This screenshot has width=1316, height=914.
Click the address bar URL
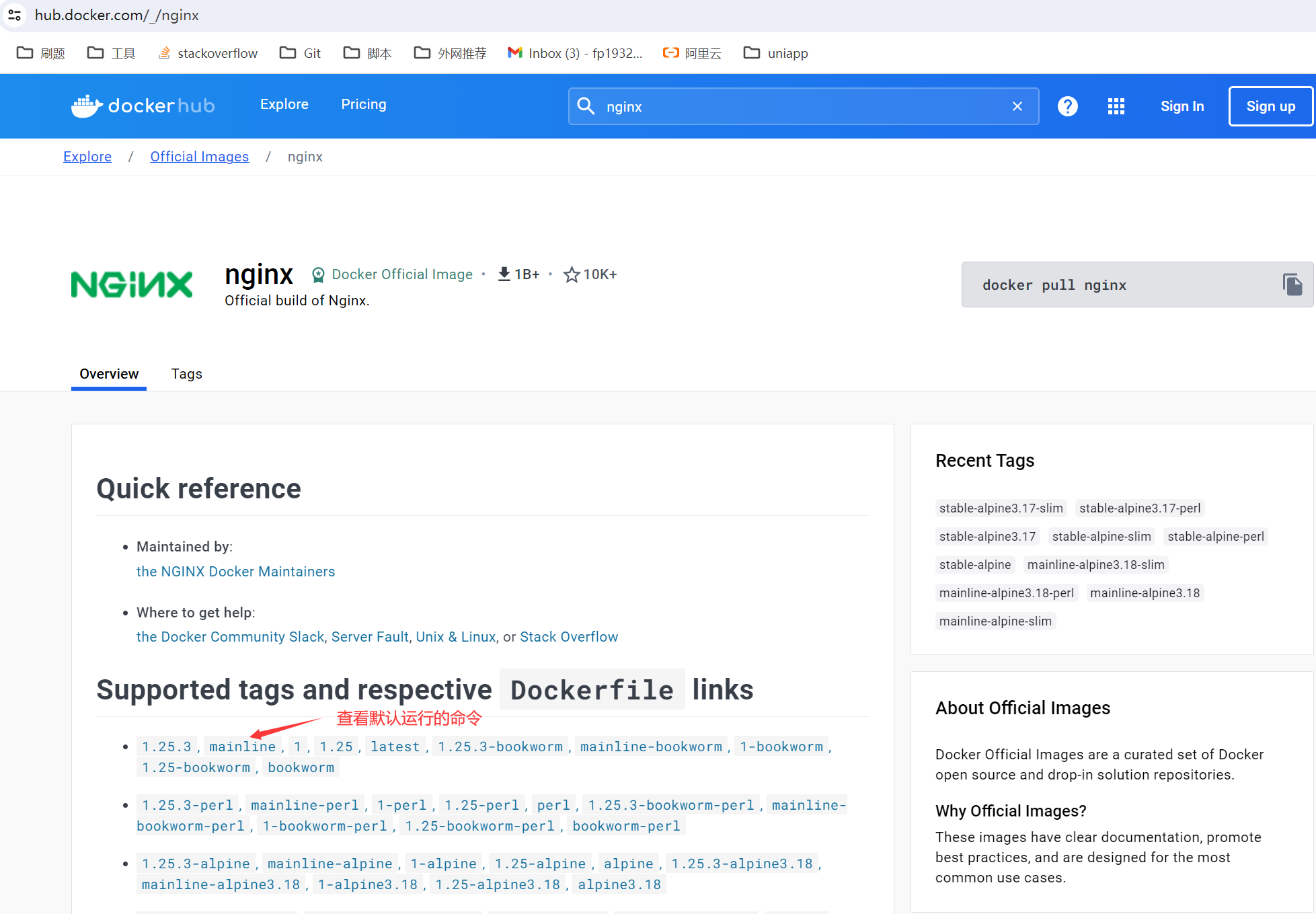coord(117,15)
